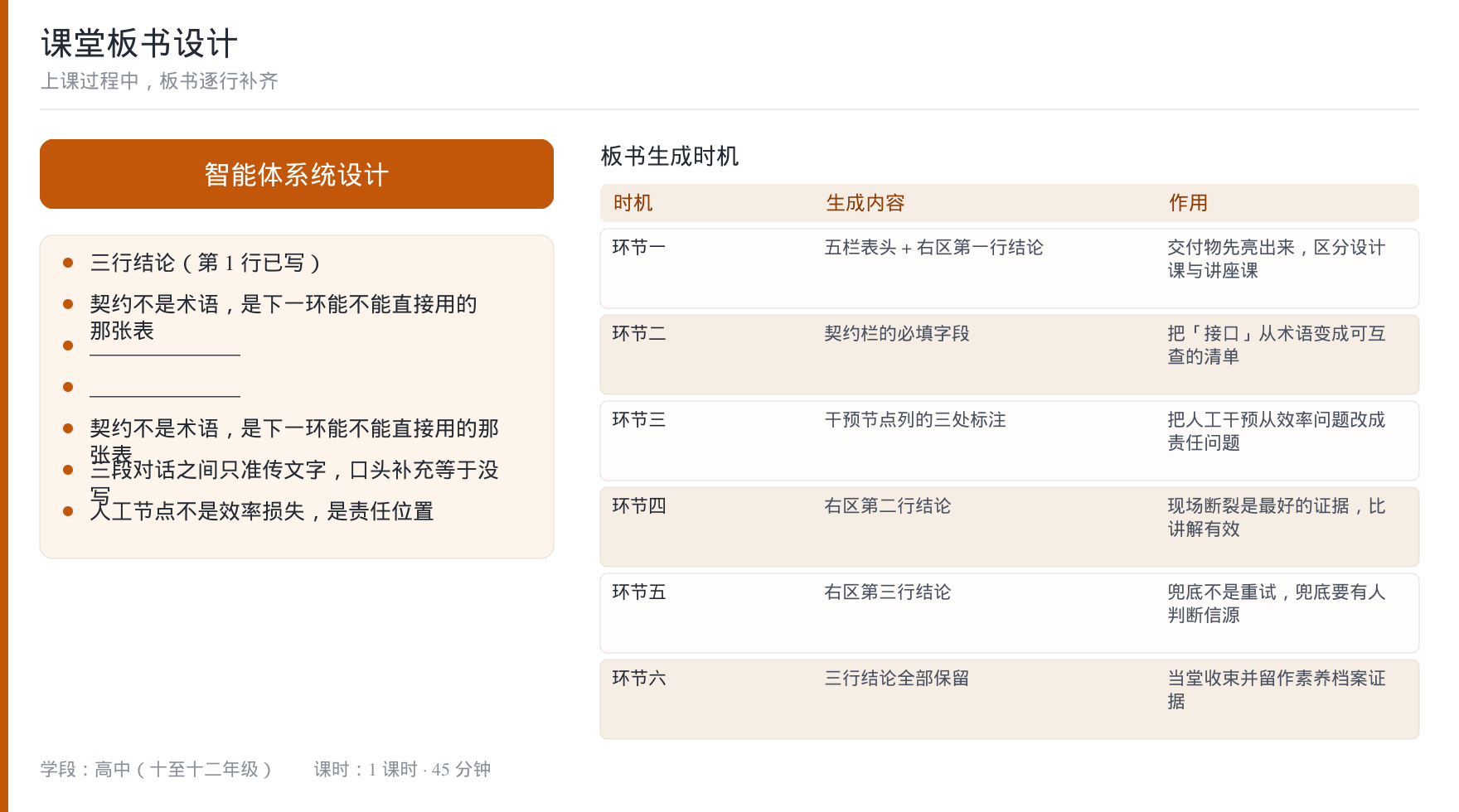
Task: Select bullet ending with 直接用的那张表 near bottom
Action: (294, 441)
